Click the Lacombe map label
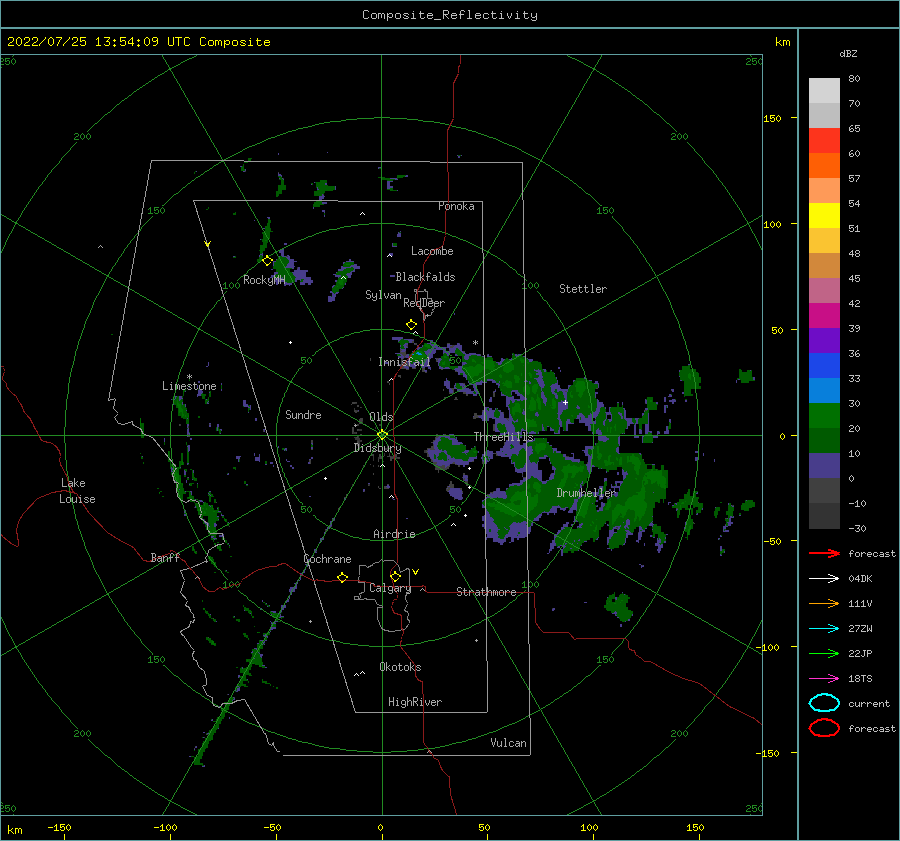 click(432, 251)
